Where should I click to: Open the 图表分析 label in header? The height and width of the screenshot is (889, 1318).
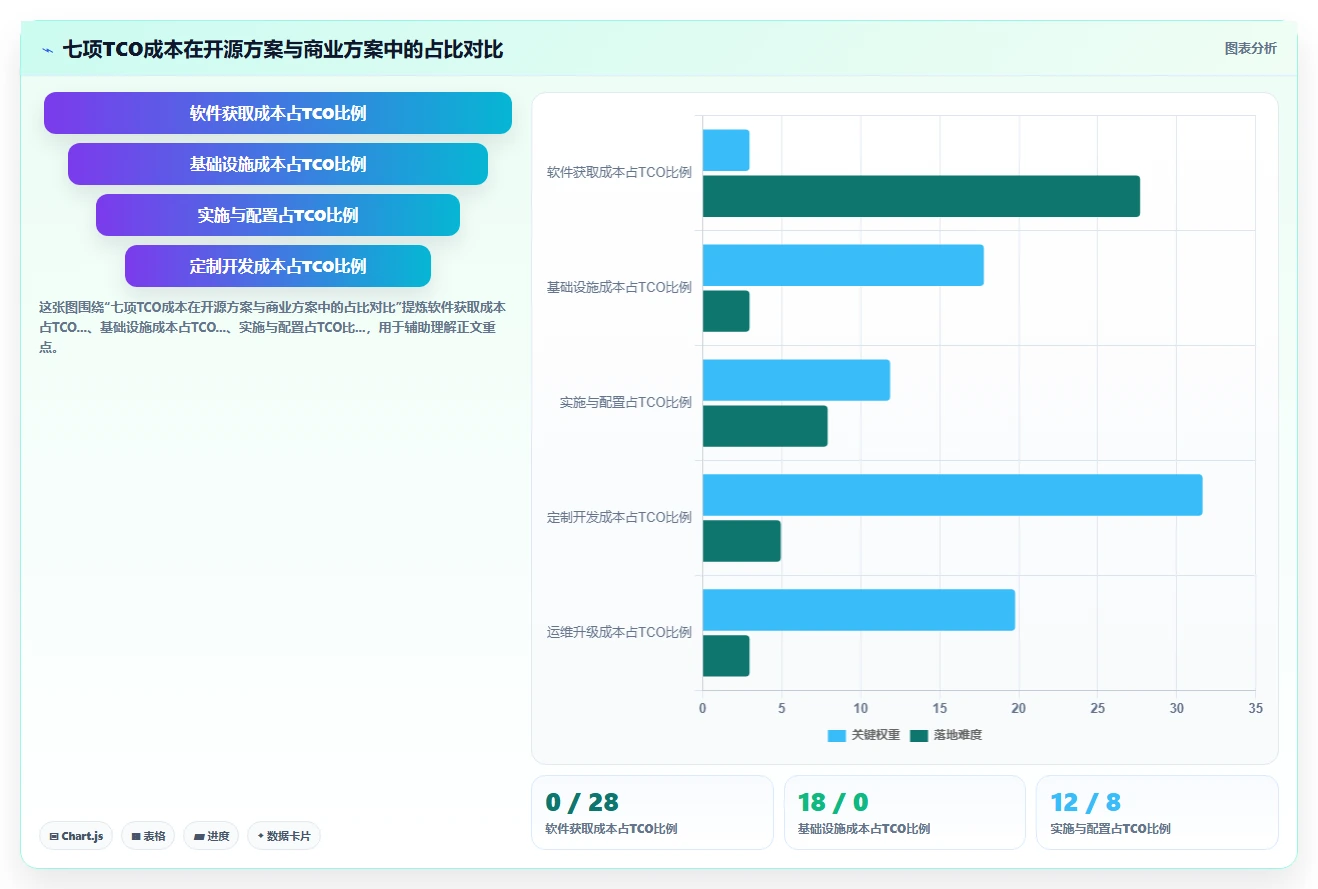tap(1250, 48)
